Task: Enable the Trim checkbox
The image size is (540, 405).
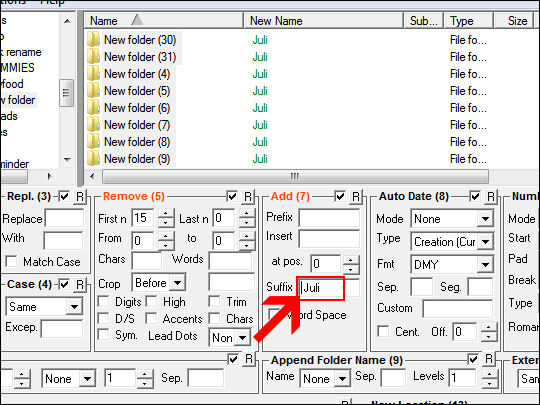Action: pos(214,302)
